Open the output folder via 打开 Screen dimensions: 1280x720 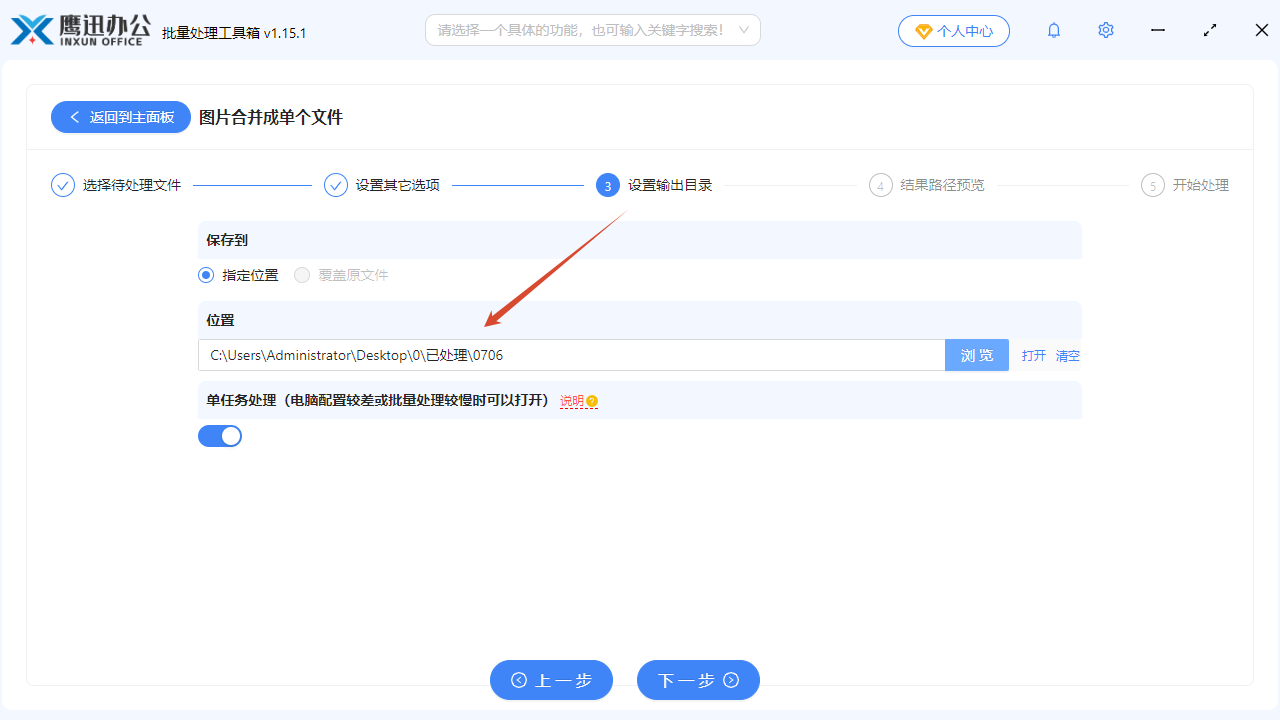1034,355
